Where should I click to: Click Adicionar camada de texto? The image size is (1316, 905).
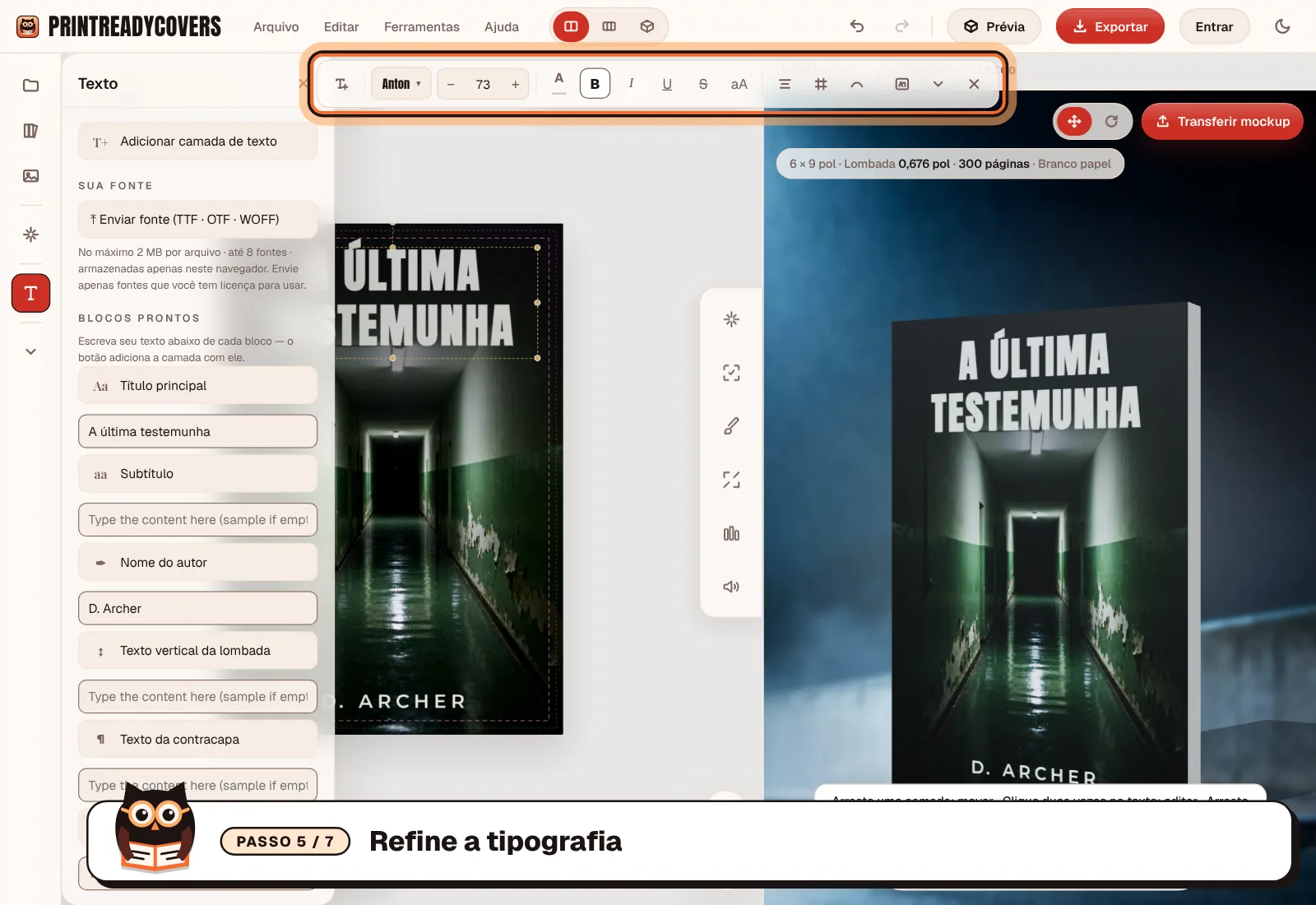[197, 142]
